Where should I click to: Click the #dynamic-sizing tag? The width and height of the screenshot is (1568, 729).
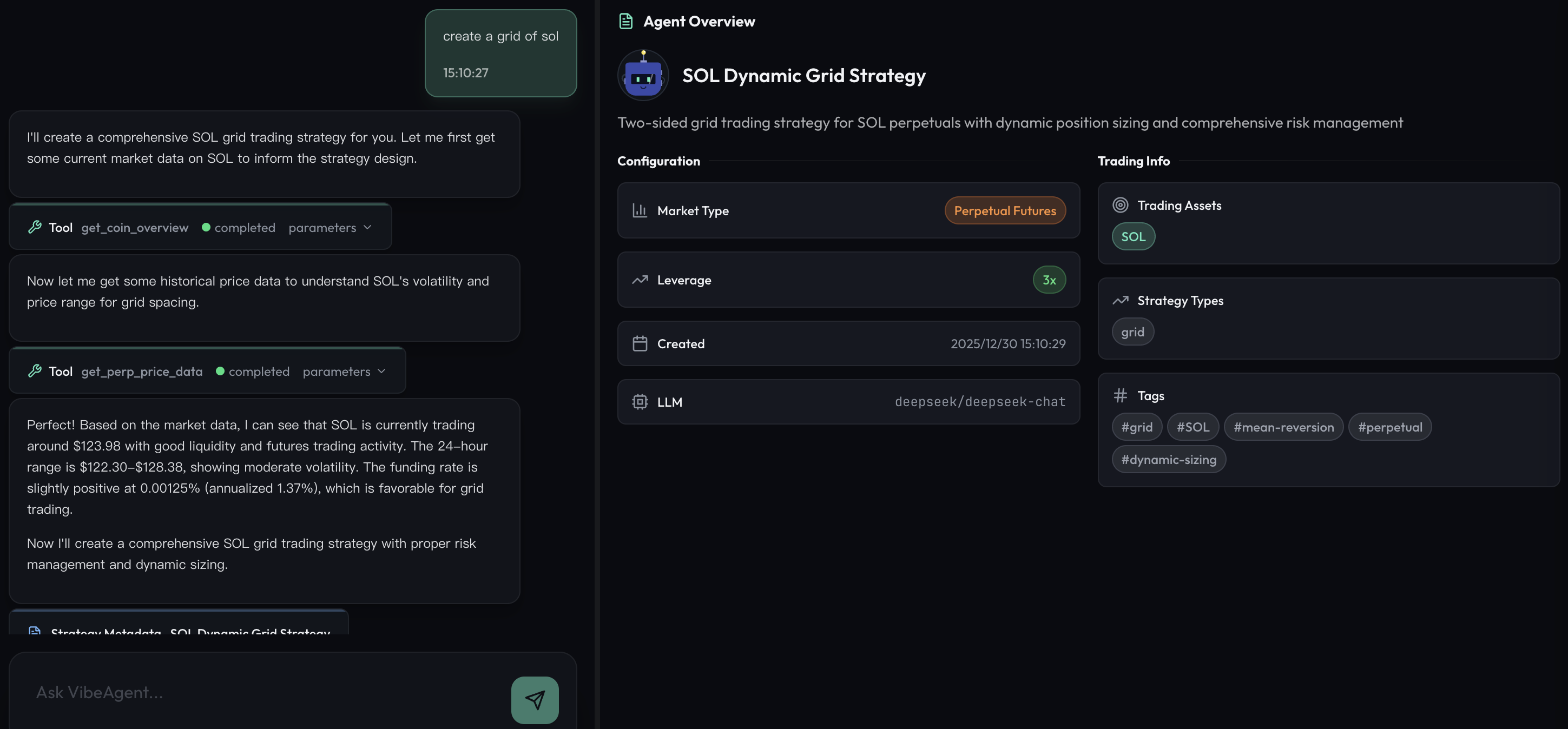[1169, 459]
